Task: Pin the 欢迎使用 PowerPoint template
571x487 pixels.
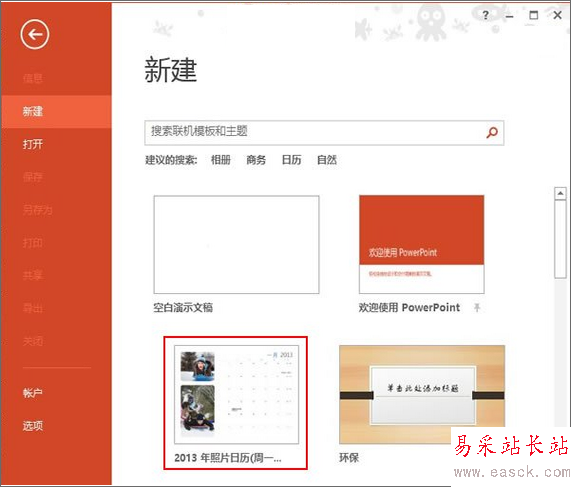Action: [477, 308]
